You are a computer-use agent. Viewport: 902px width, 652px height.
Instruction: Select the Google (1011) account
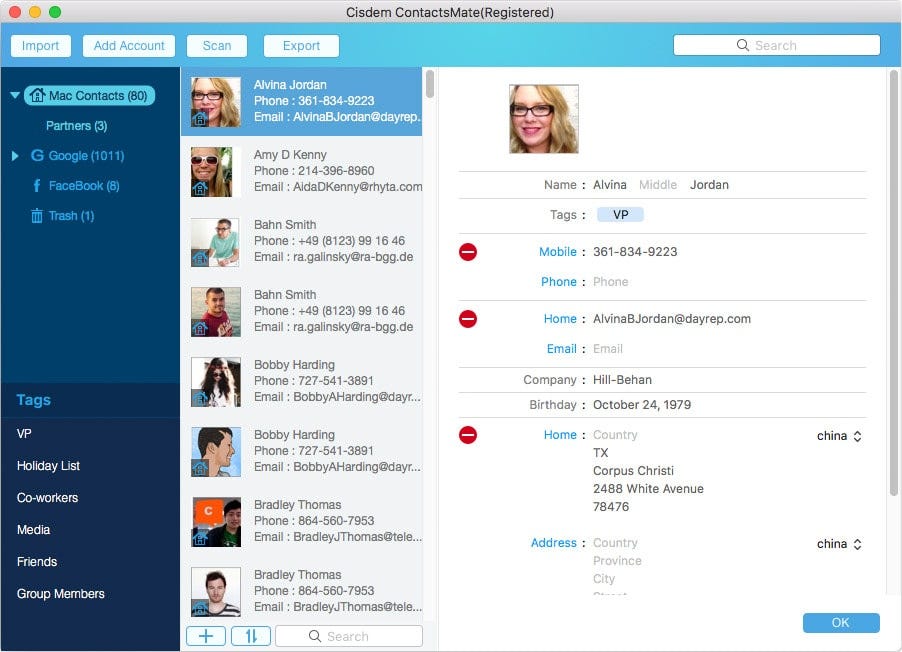tap(86, 155)
